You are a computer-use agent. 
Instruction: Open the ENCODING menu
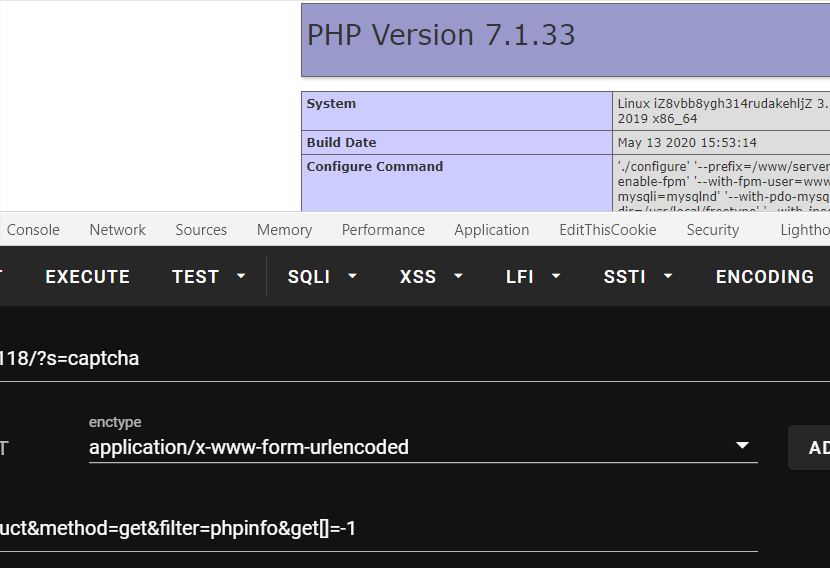(764, 276)
